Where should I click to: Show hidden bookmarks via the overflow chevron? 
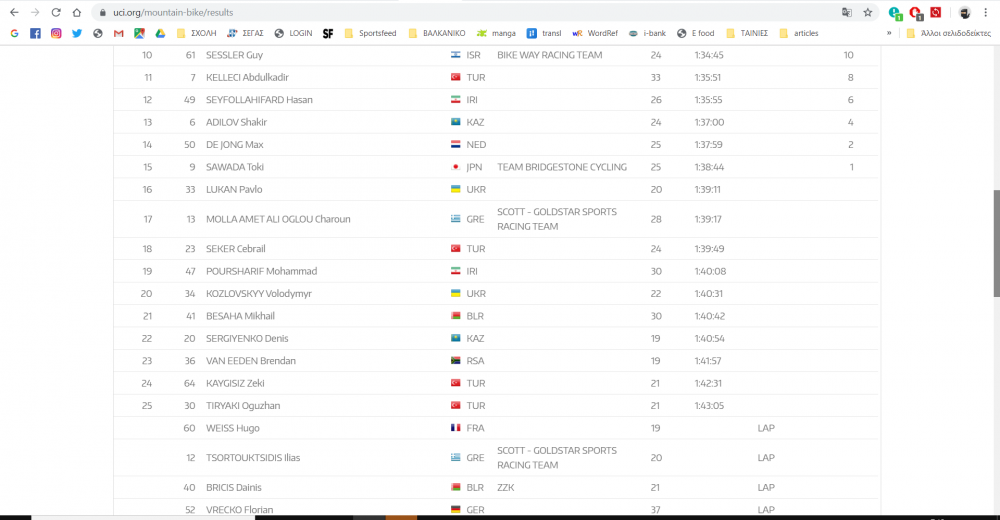(889, 33)
